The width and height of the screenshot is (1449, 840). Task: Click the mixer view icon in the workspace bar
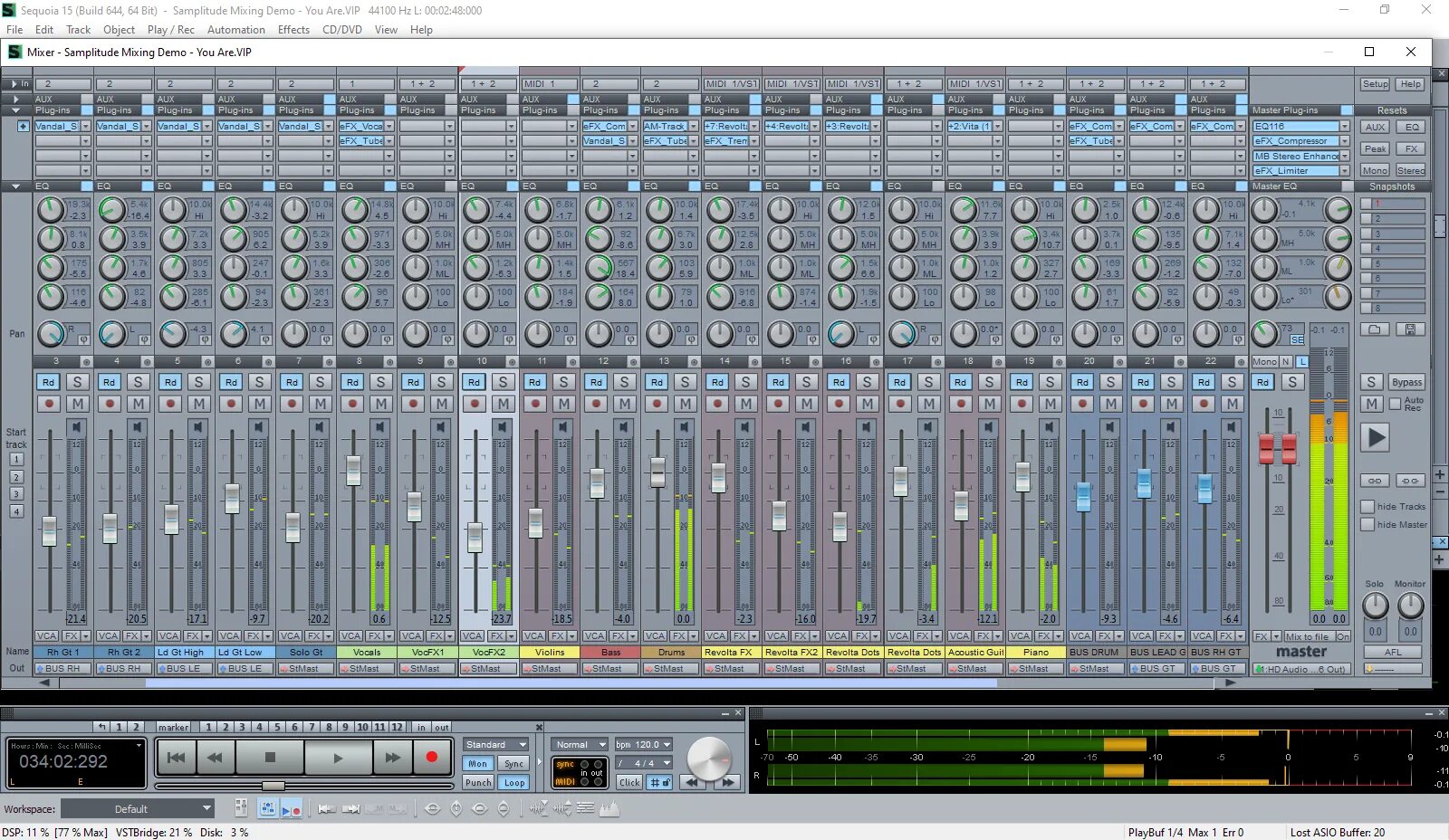coord(268,808)
